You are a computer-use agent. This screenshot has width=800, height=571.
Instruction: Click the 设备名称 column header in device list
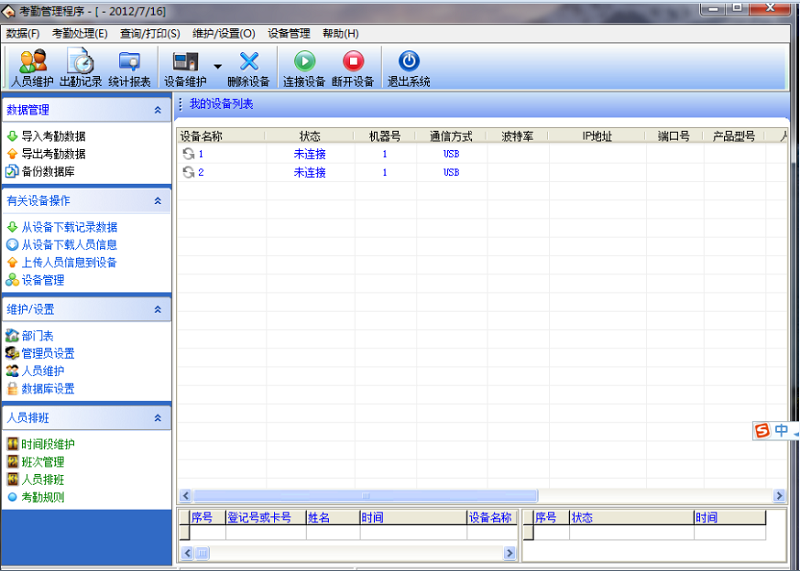pos(221,136)
